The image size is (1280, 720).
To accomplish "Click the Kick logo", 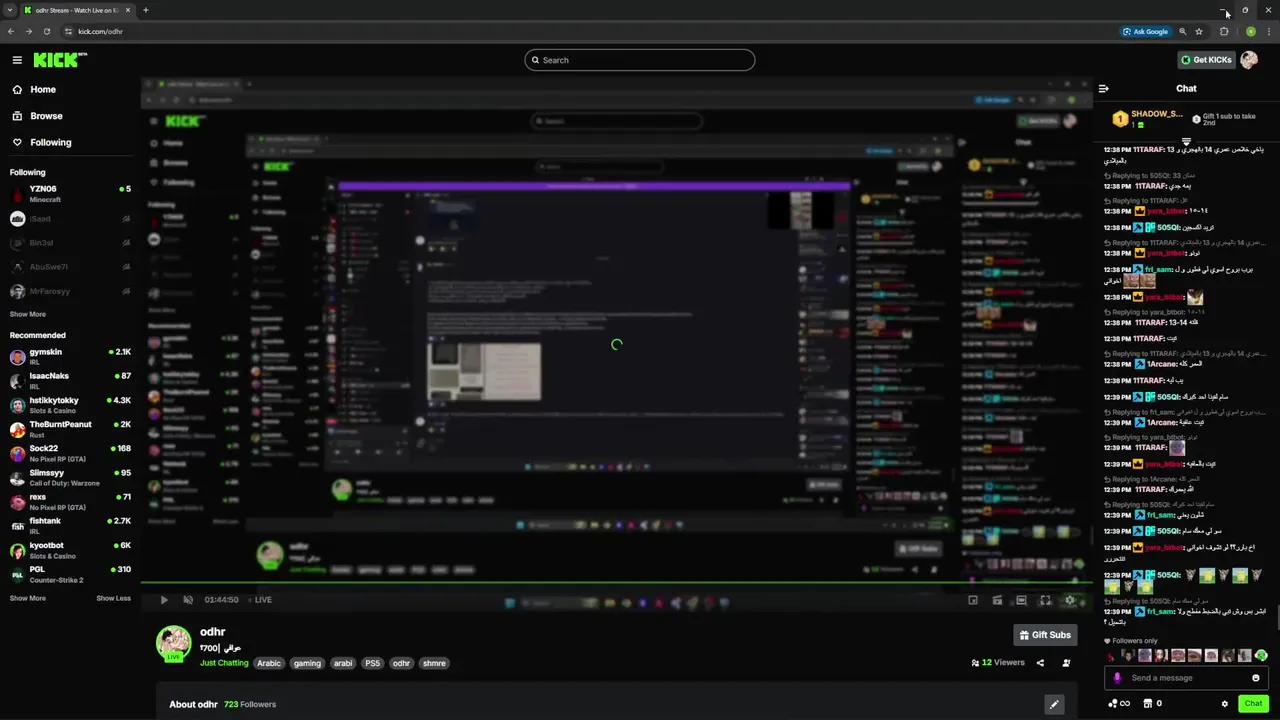I will pyautogui.click(x=60, y=60).
